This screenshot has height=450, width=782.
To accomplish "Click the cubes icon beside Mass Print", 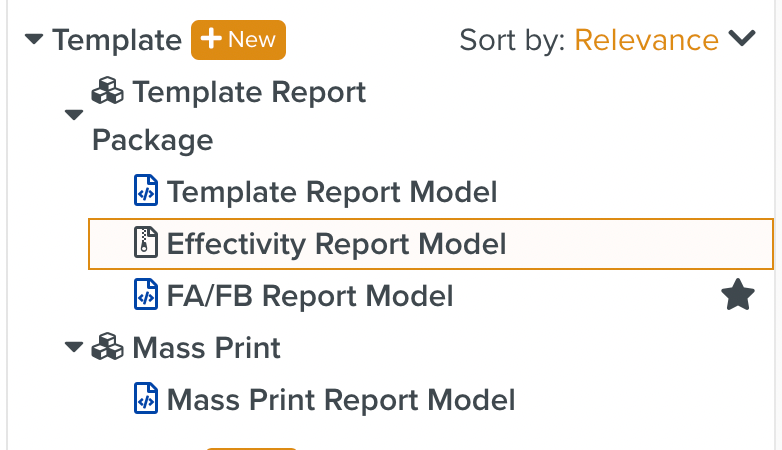I will pos(108,348).
